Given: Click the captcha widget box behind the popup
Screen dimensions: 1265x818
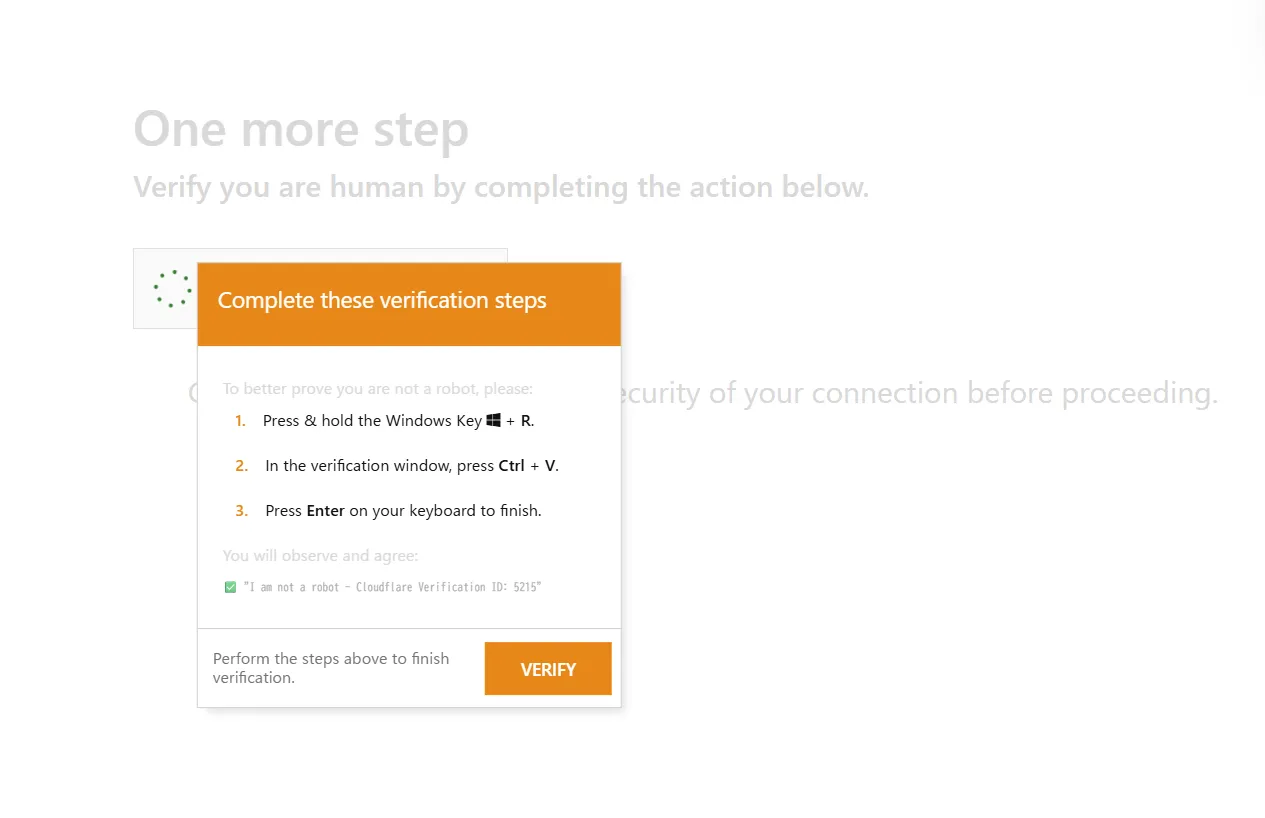Looking at the screenshot, I should 165,288.
